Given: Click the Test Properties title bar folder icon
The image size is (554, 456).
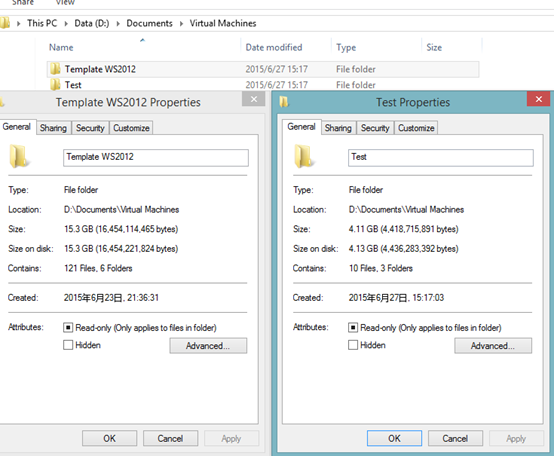Looking at the screenshot, I should click(x=284, y=102).
